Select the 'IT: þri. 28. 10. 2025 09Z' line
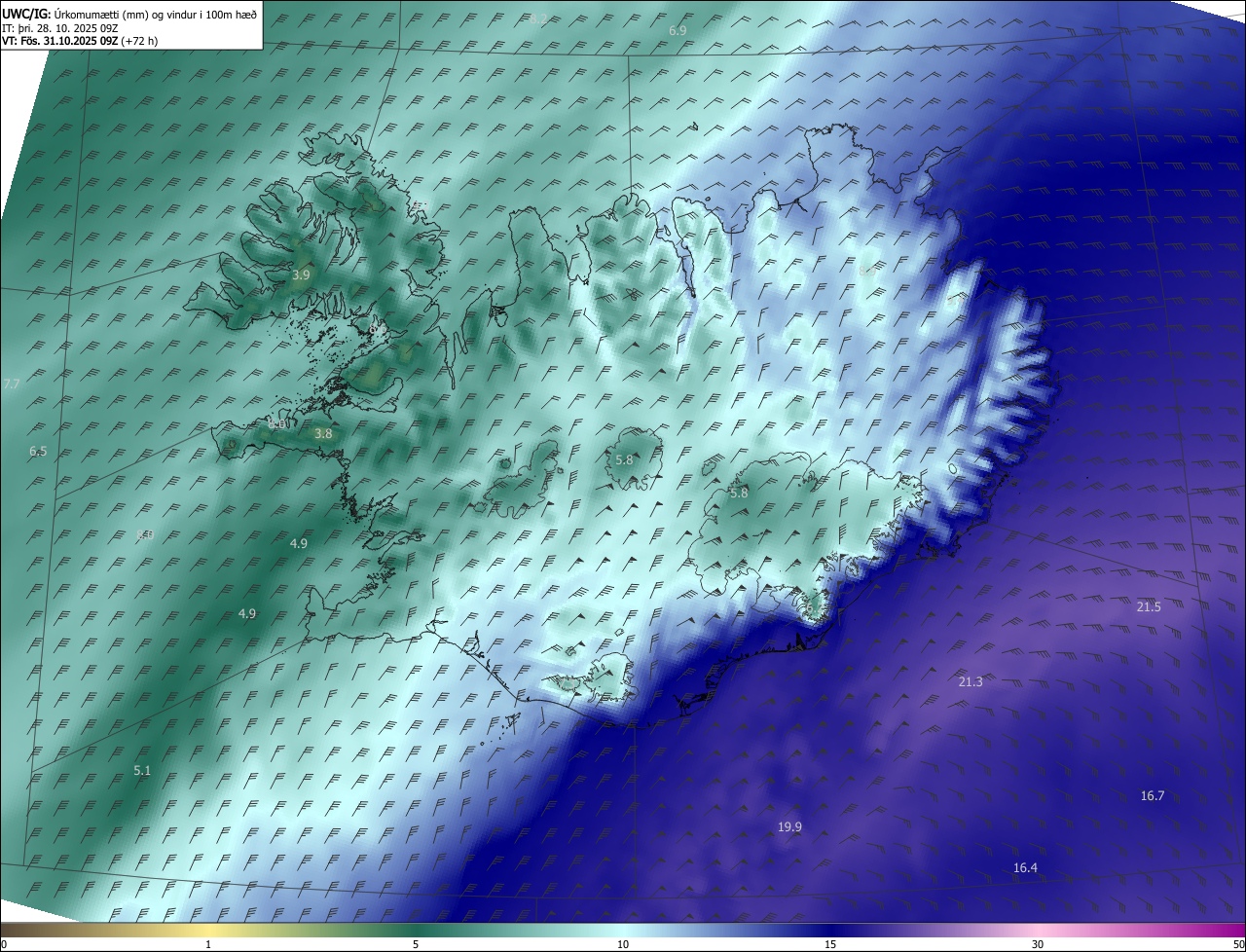 pyautogui.click(x=60, y=28)
